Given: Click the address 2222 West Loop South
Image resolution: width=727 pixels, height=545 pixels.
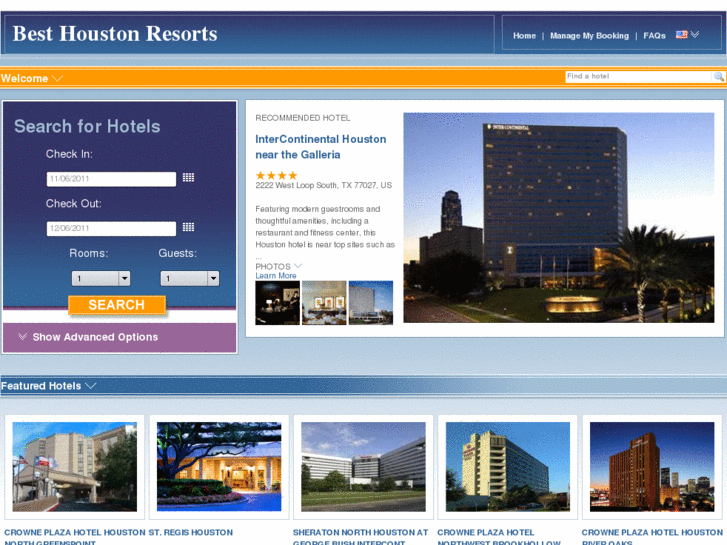Looking at the screenshot, I should [x=324, y=186].
